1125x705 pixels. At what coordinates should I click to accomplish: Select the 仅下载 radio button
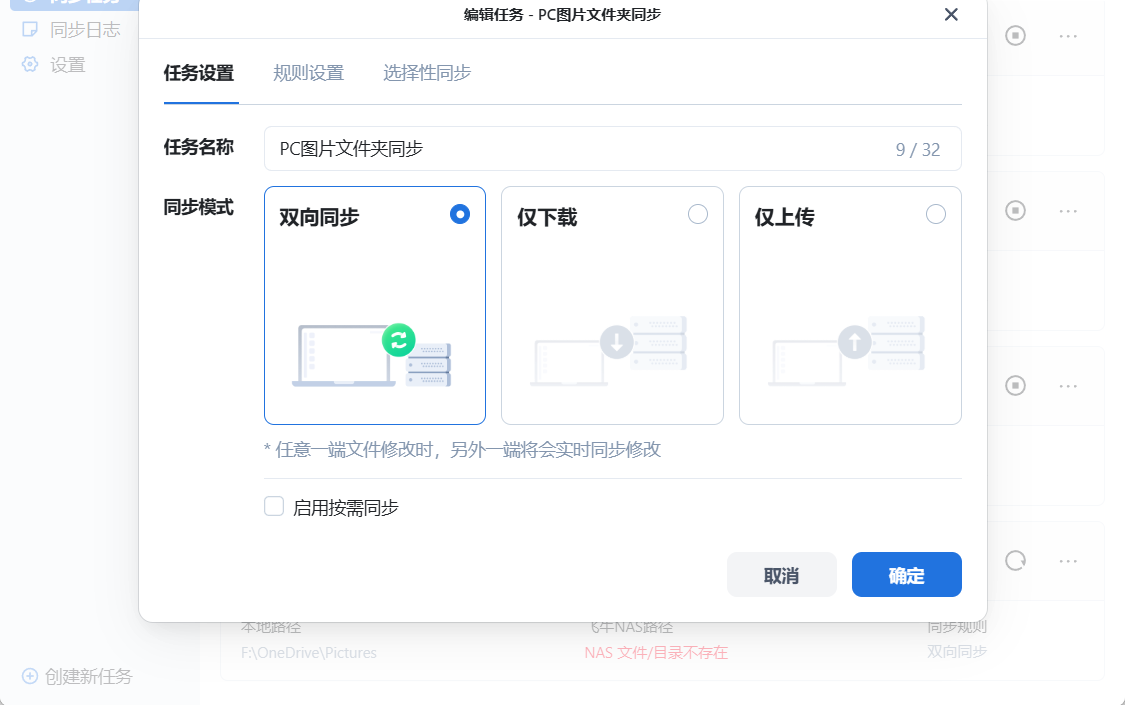698,214
